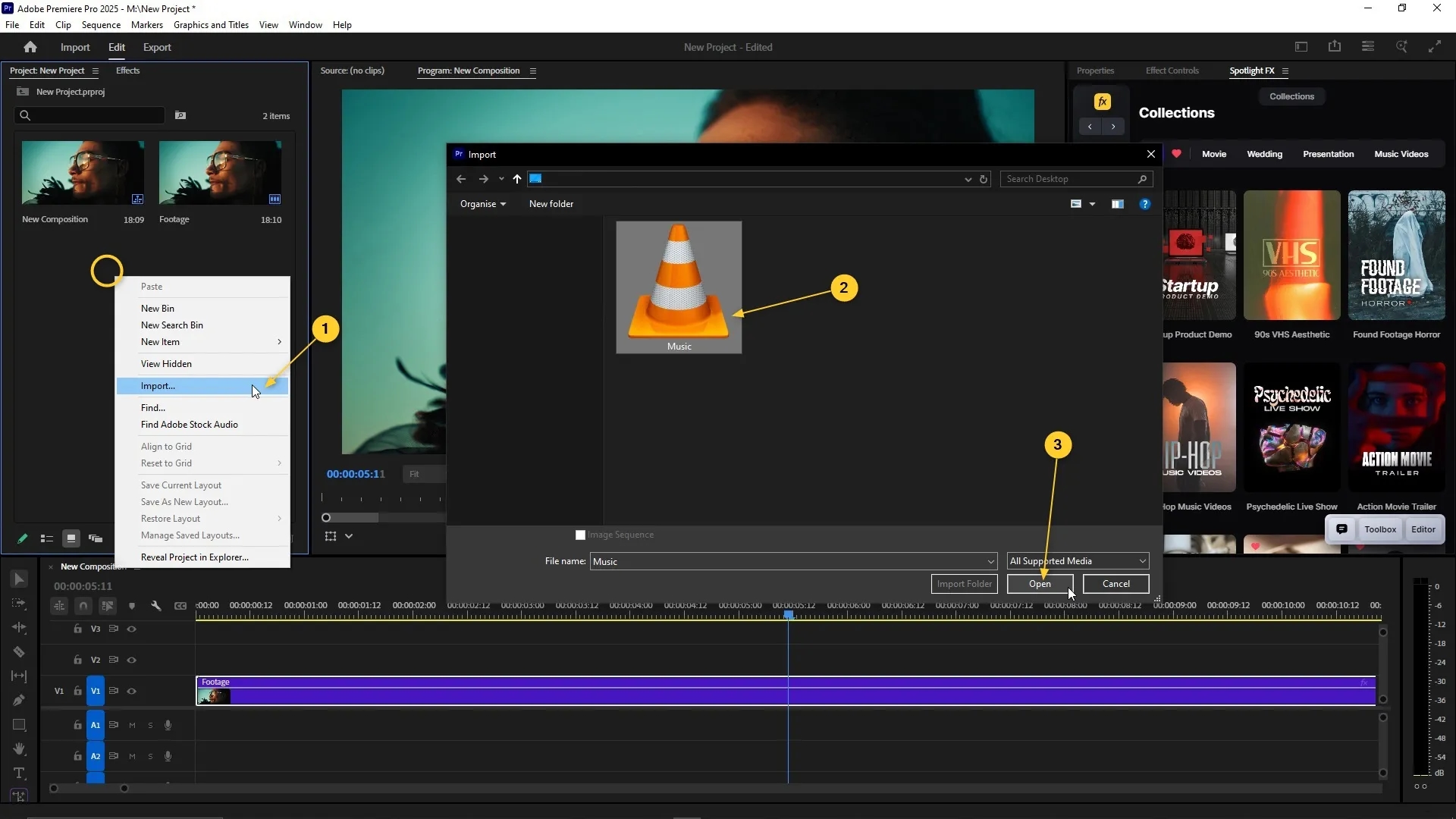Expand the File name history dropdown
The height and width of the screenshot is (819, 1456).
pos(990,562)
